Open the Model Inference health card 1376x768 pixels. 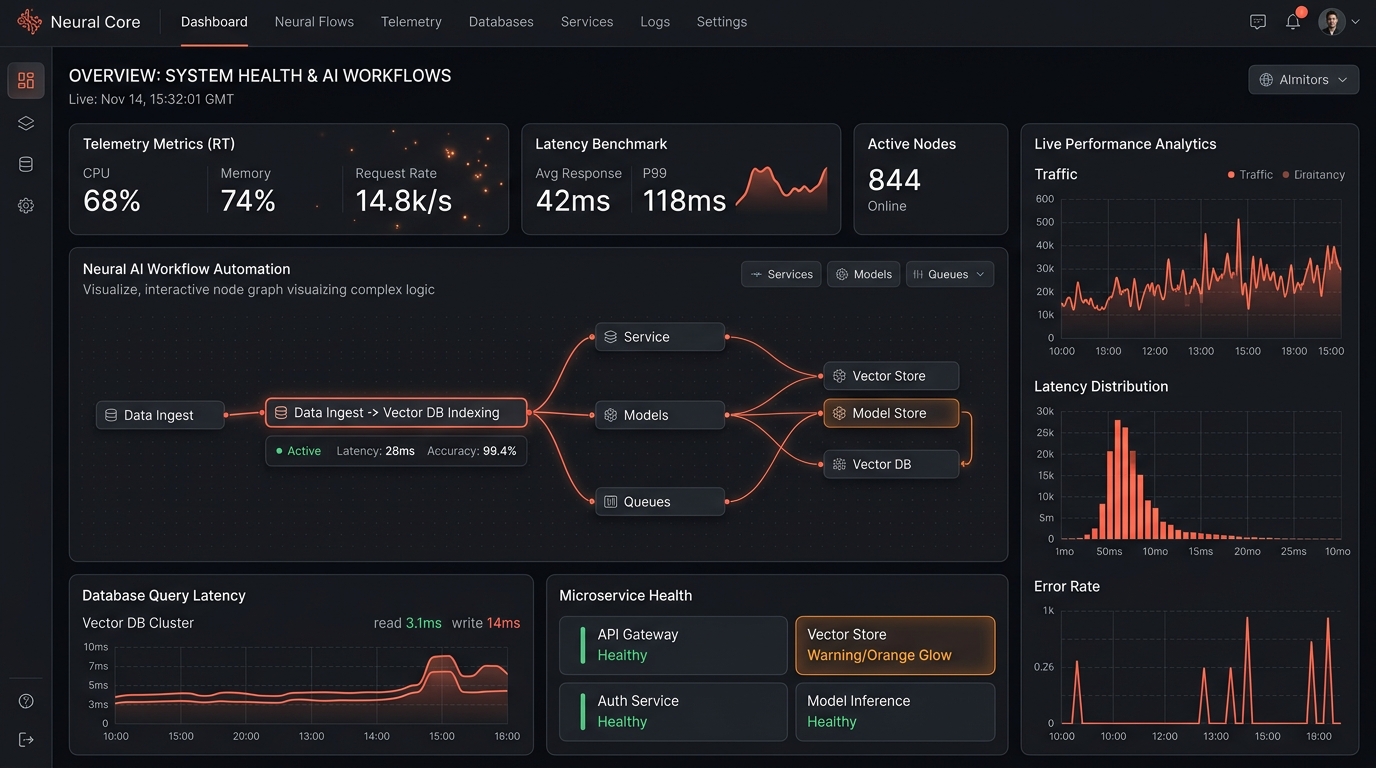[895, 712]
